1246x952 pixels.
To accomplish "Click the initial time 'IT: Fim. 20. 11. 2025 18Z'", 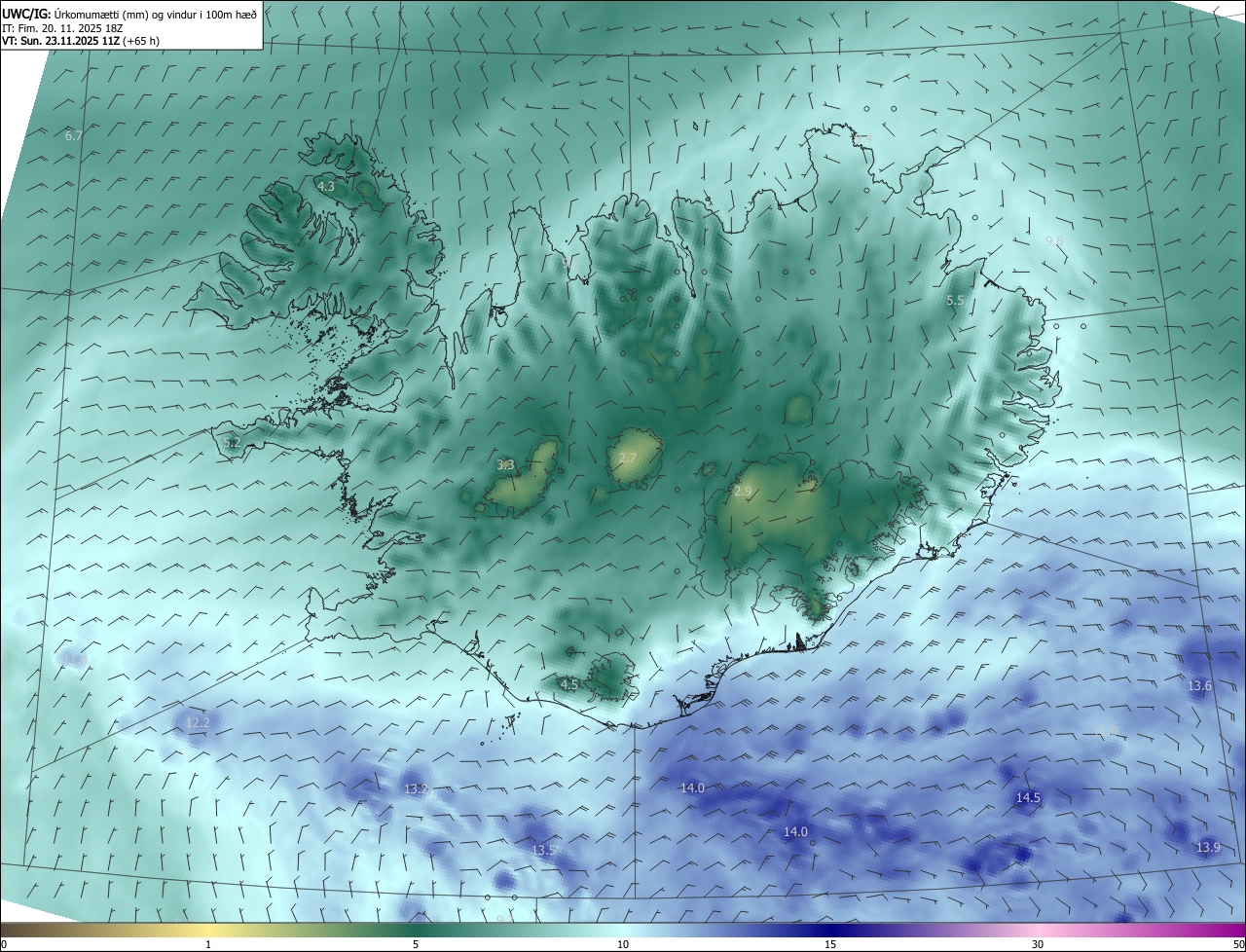I will pos(63,28).
